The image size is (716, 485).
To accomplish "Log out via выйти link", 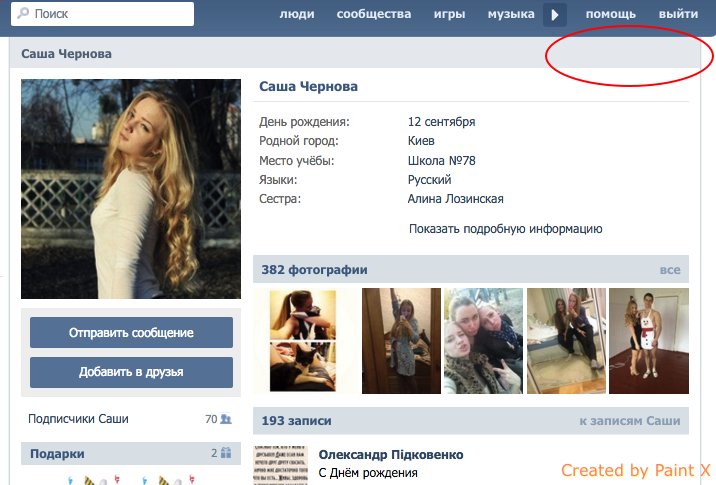I will pyautogui.click(x=678, y=14).
